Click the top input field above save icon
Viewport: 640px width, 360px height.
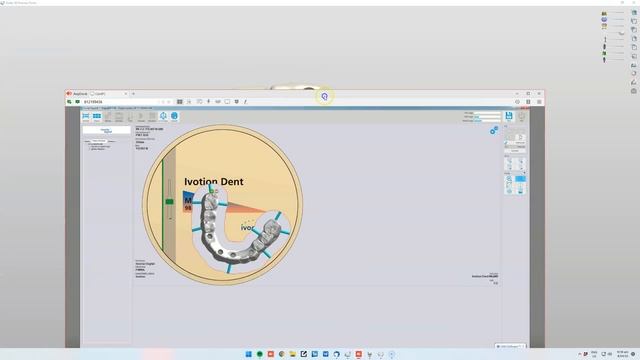coord(487,113)
